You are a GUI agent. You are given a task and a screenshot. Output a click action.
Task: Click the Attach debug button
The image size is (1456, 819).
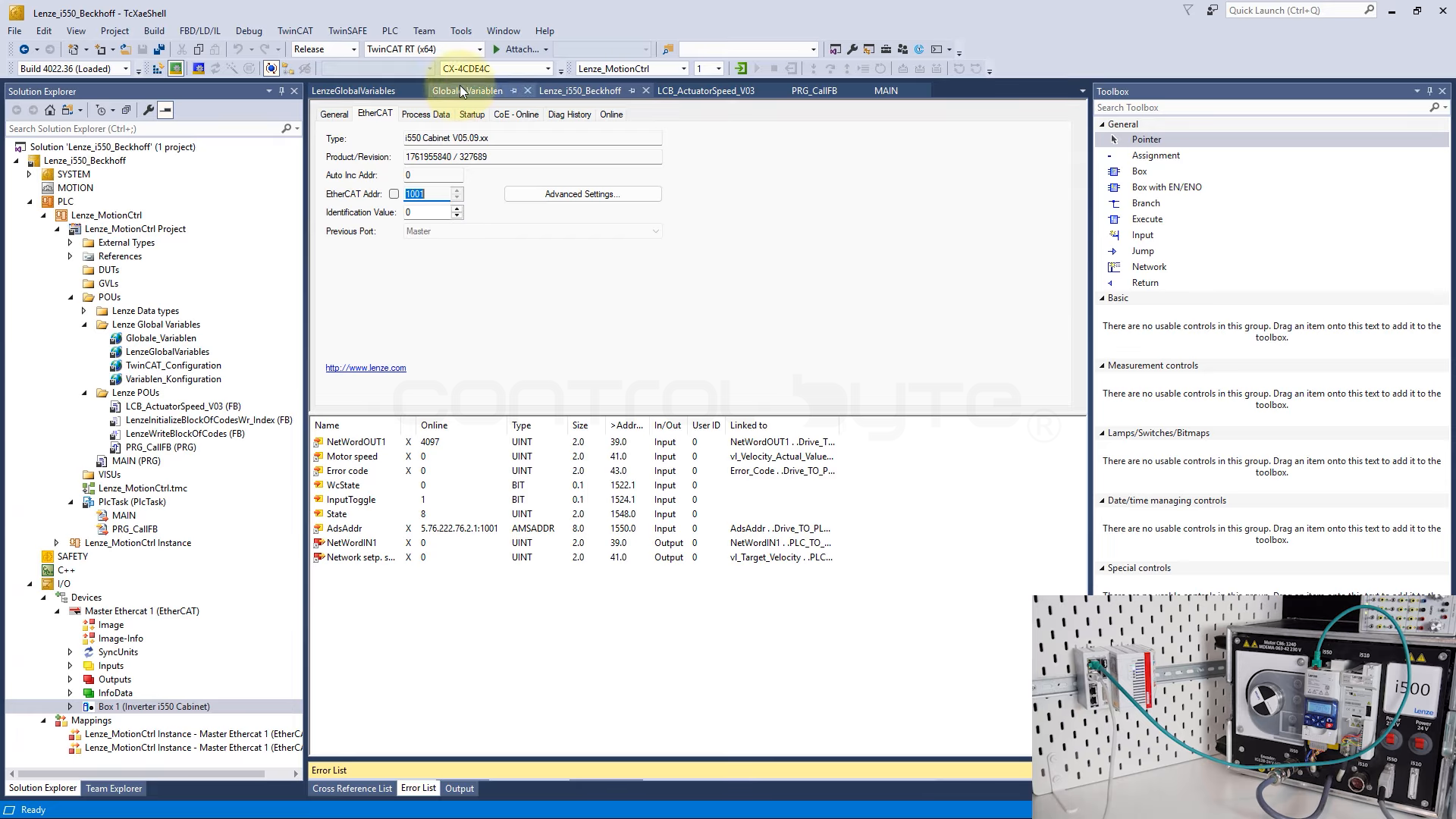coord(519,49)
